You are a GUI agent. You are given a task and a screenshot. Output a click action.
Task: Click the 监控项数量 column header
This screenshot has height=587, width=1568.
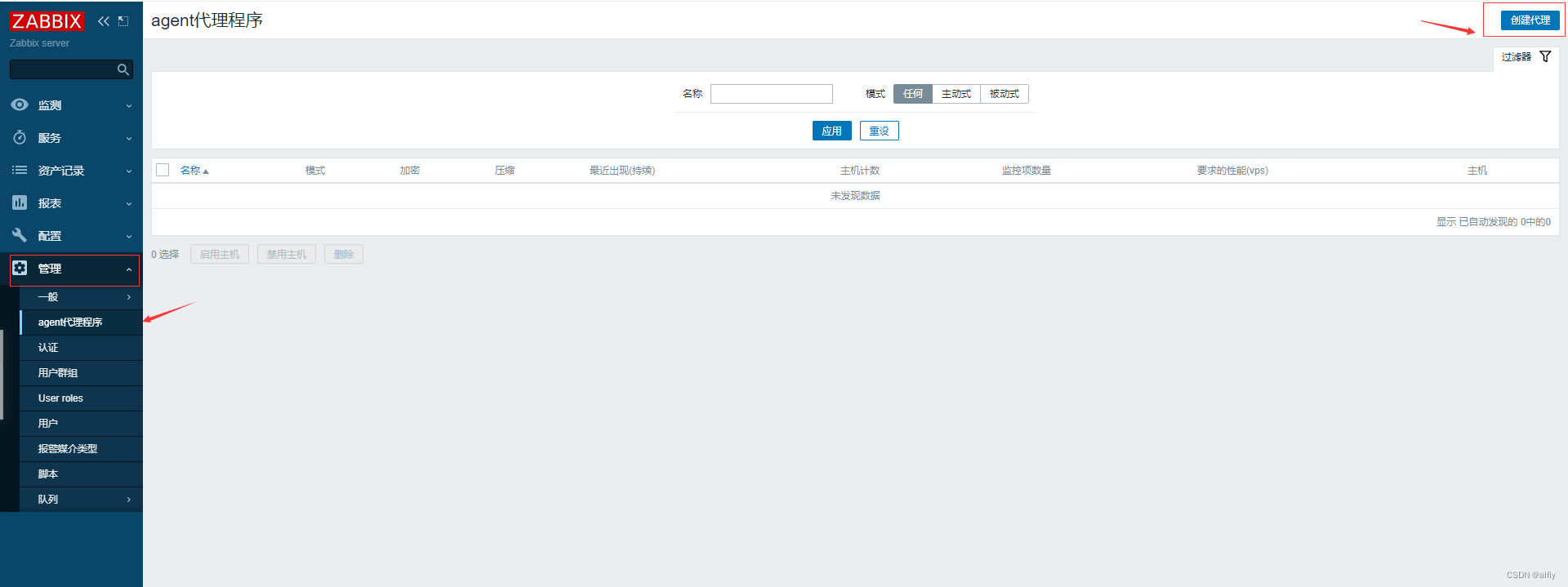1027,171
